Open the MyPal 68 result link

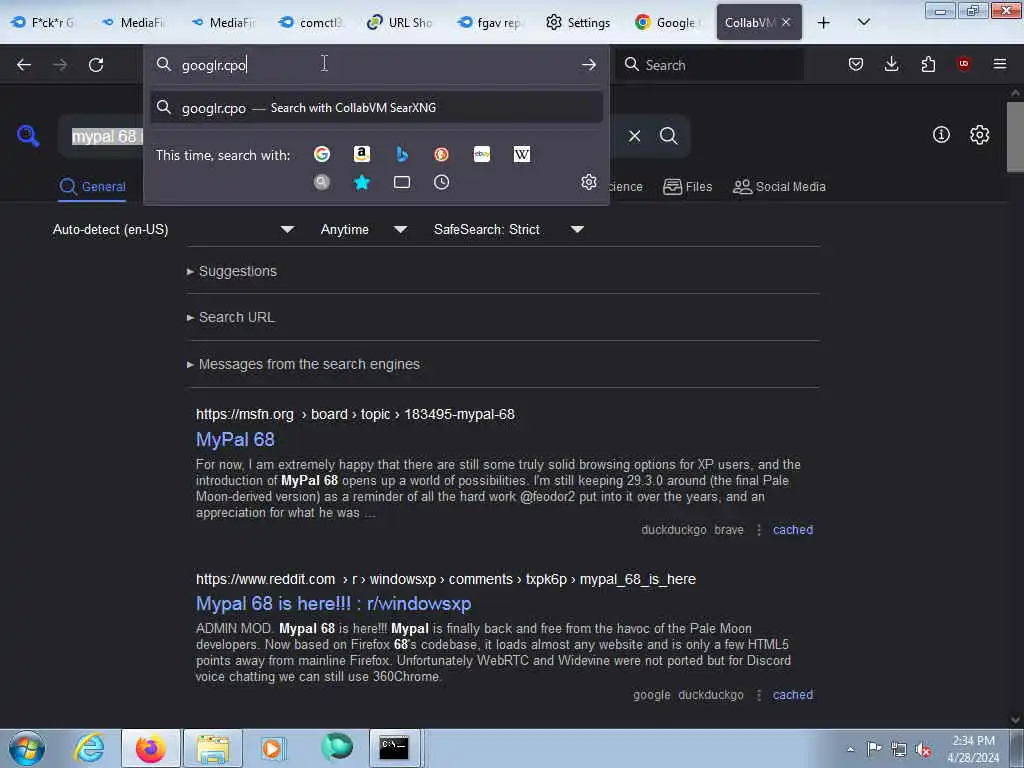click(x=235, y=440)
